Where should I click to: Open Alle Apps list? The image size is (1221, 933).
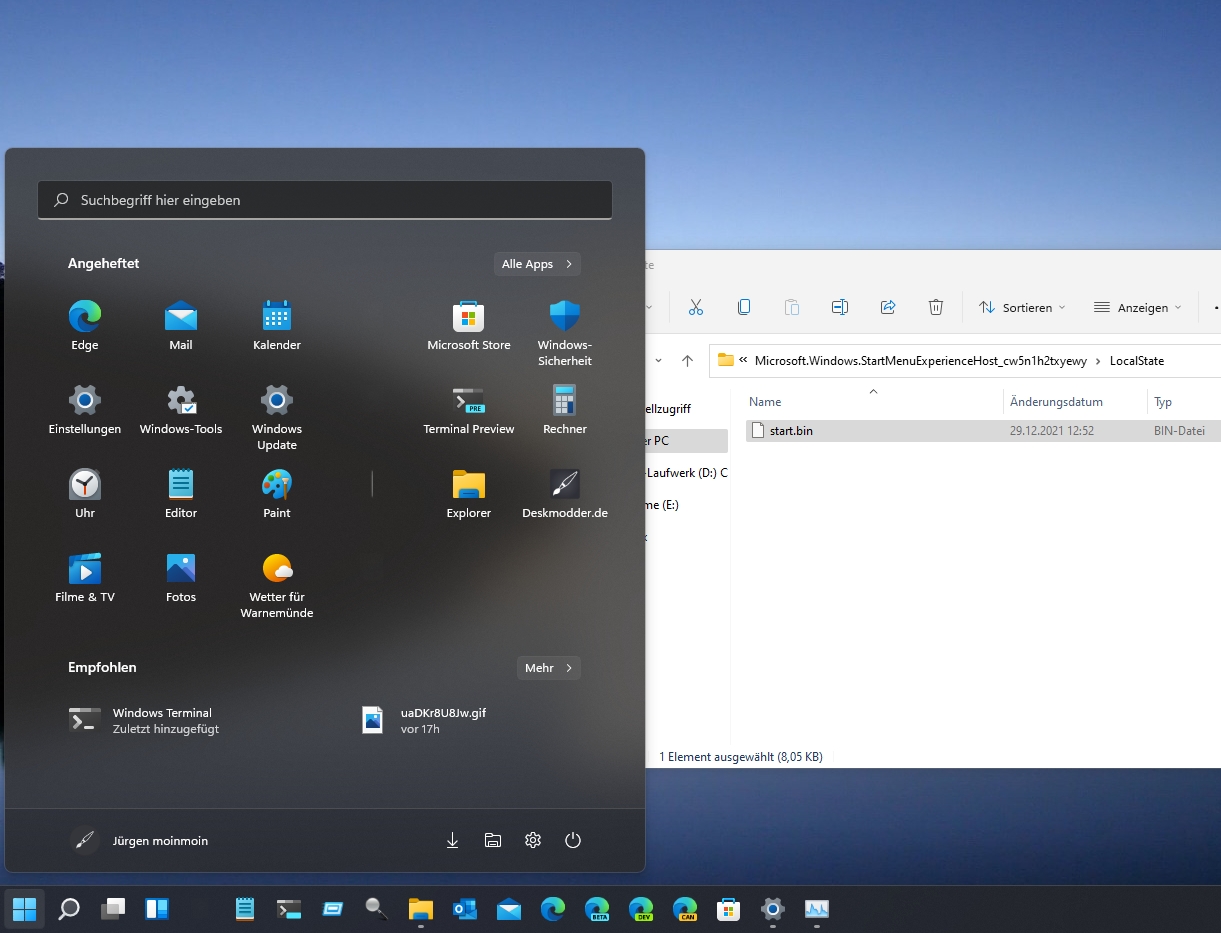click(x=537, y=264)
